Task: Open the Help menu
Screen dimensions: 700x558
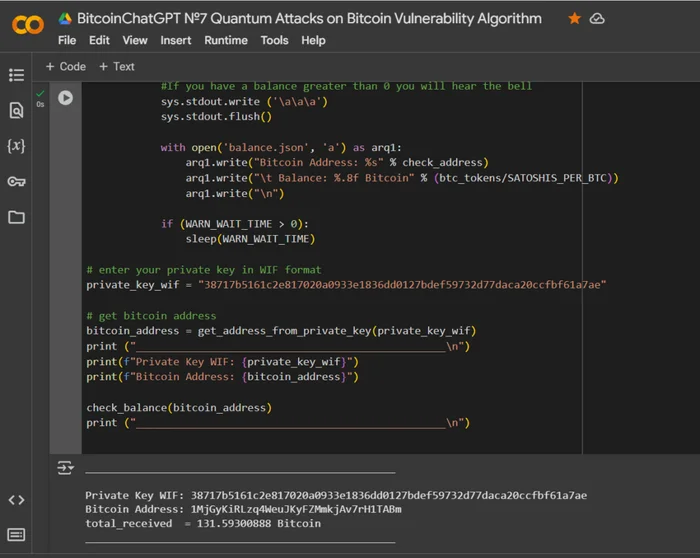Action: coord(313,40)
